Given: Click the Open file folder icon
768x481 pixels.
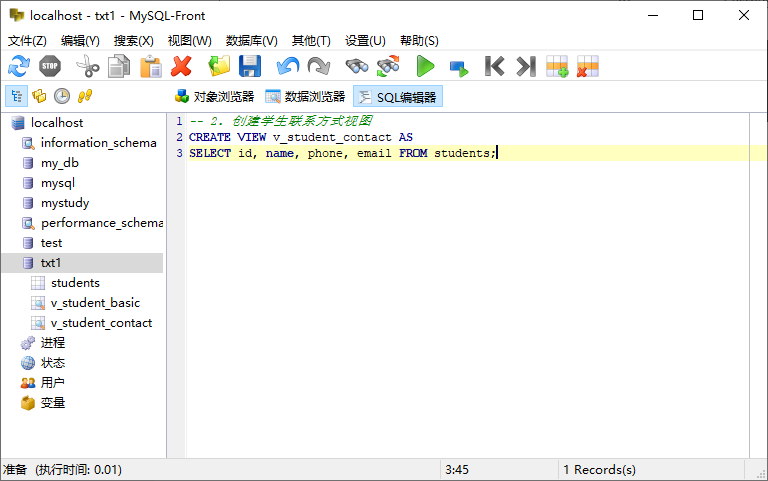Looking at the screenshot, I should pyautogui.click(x=219, y=66).
